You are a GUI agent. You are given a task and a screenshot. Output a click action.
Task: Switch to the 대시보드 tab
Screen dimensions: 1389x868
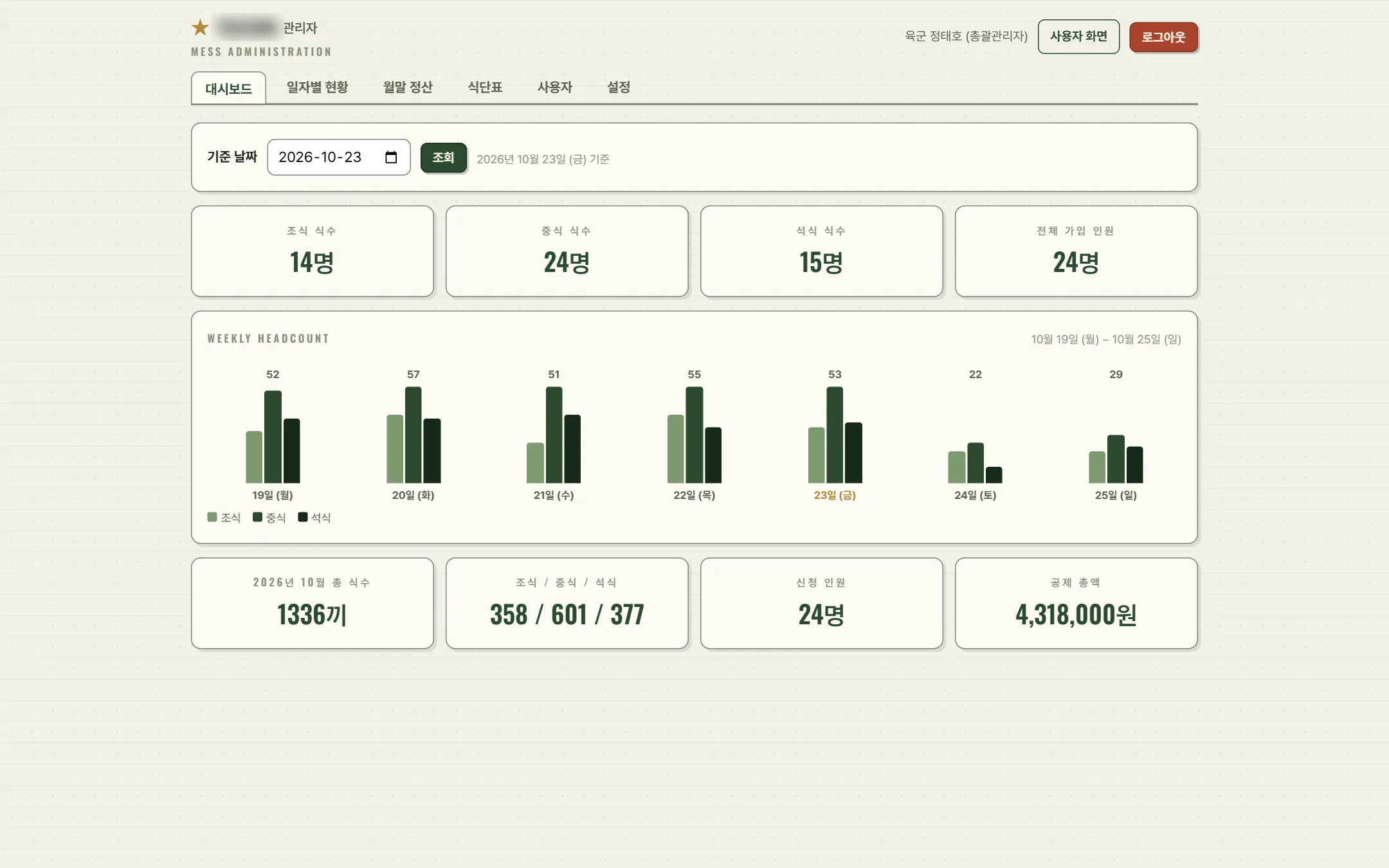pyautogui.click(x=228, y=88)
